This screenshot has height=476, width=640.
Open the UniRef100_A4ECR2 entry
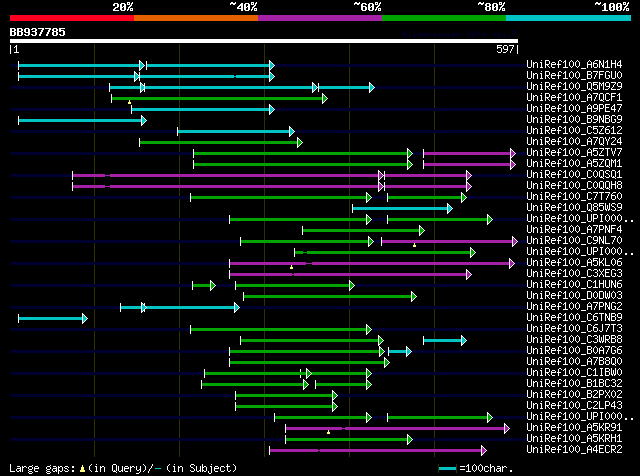coord(574,450)
